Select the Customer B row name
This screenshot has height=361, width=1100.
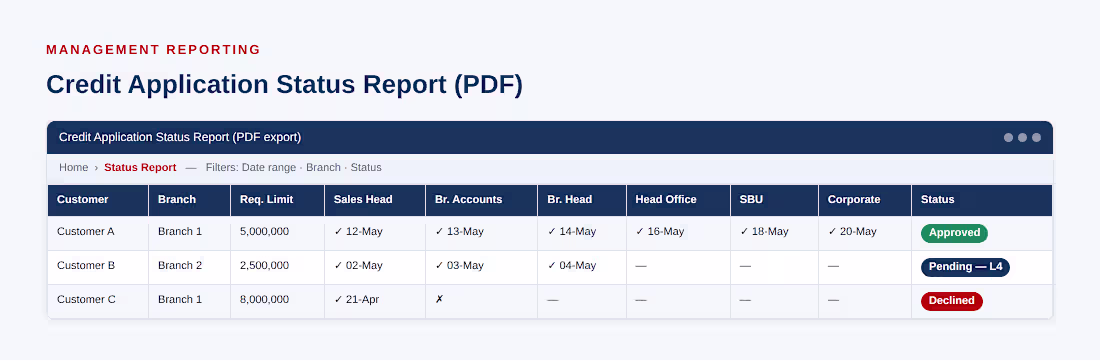(86, 266)
